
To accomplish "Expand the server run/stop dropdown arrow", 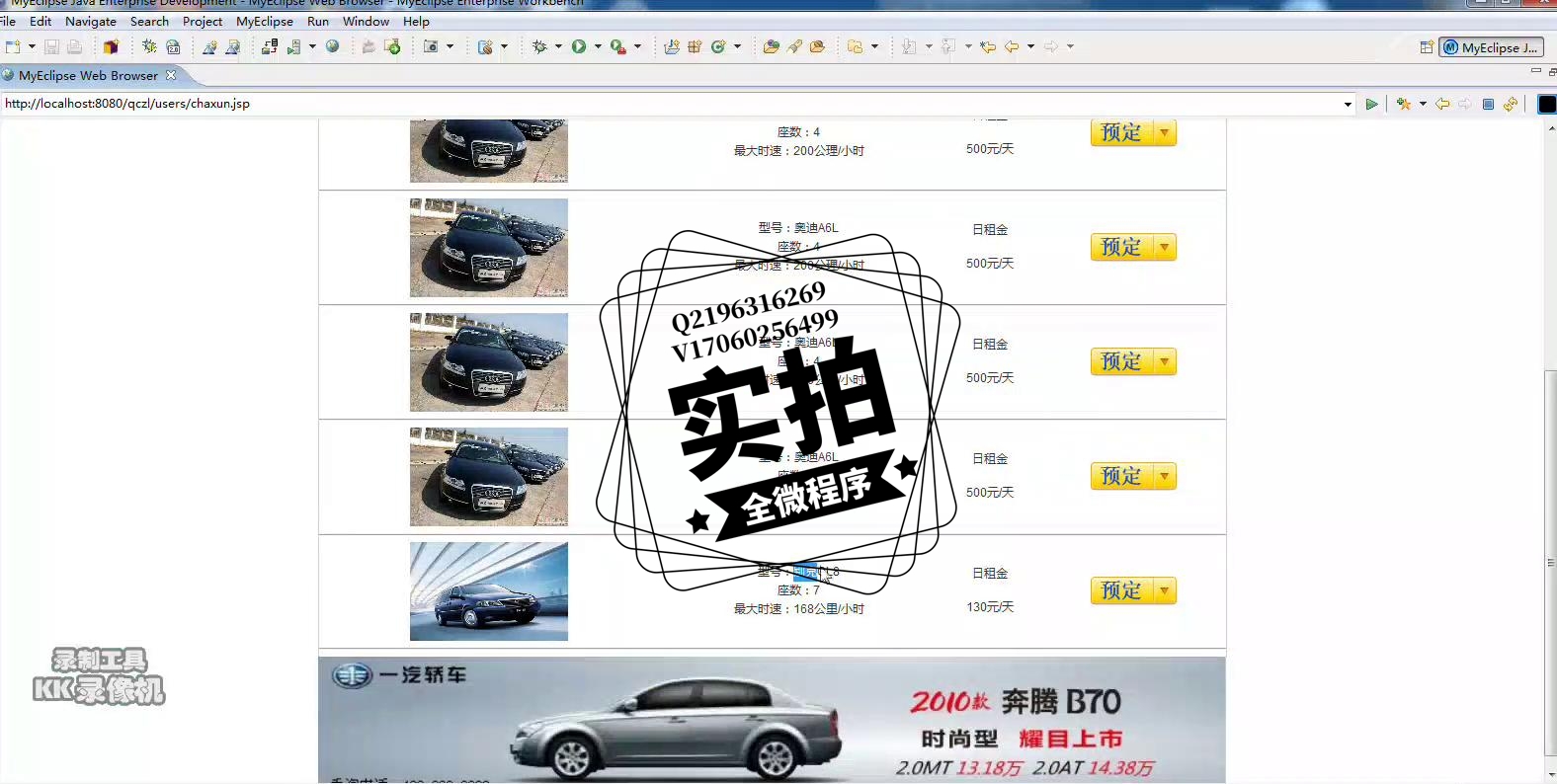I will pyautogui.click(x=312, y=46).
